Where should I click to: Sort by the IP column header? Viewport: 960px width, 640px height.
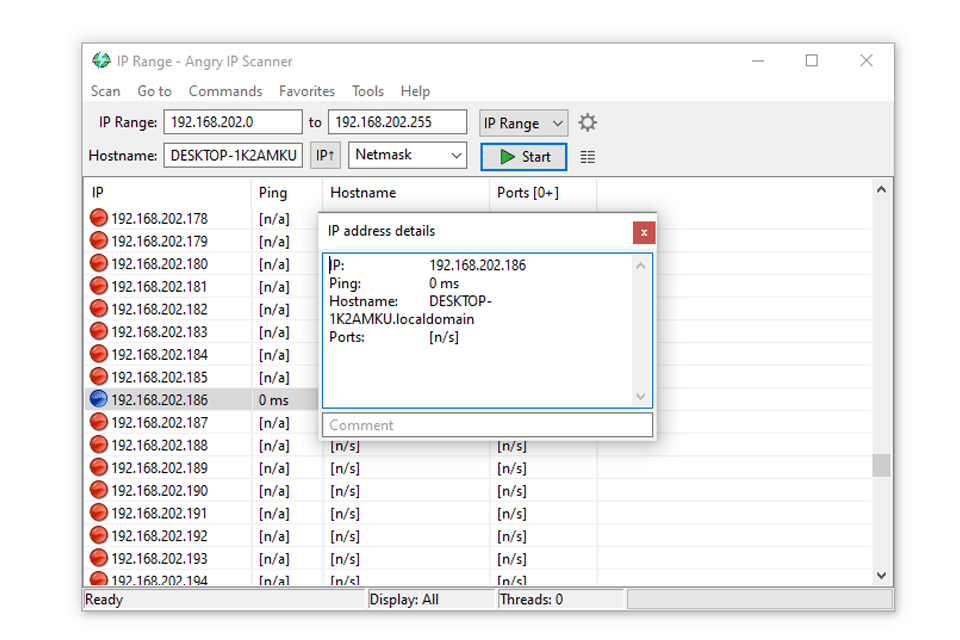[x=167, y=193]
